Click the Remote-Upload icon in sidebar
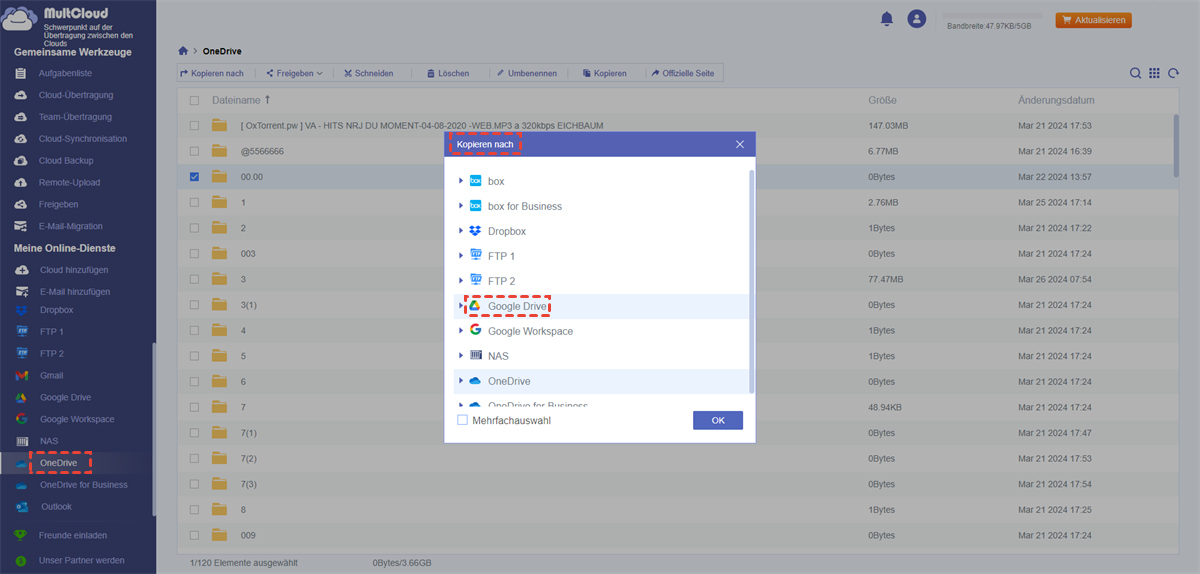1200x574 pixels. [x=21, y=183]
